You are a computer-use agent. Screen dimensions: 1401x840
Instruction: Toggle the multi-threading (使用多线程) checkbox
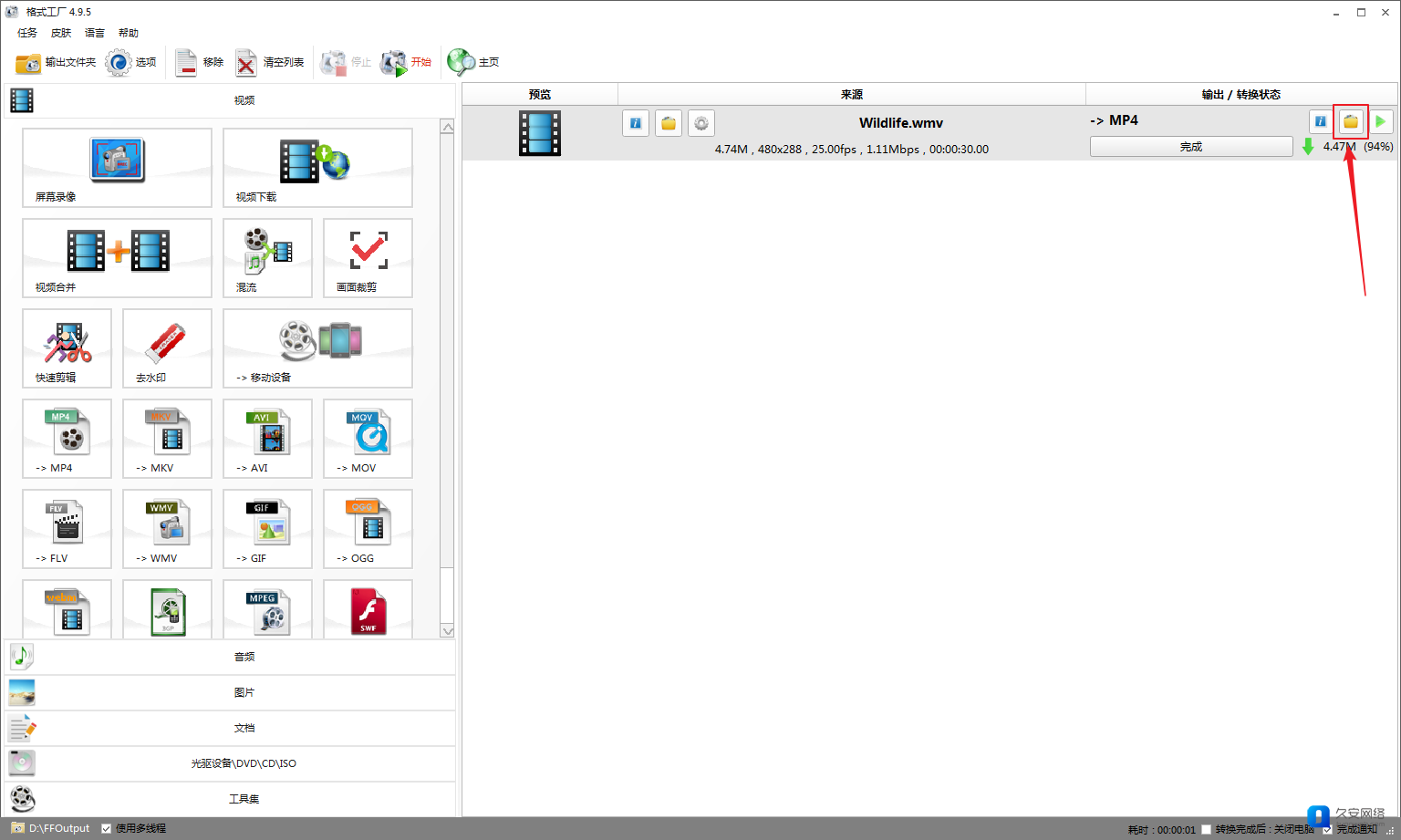coord(107,828)
